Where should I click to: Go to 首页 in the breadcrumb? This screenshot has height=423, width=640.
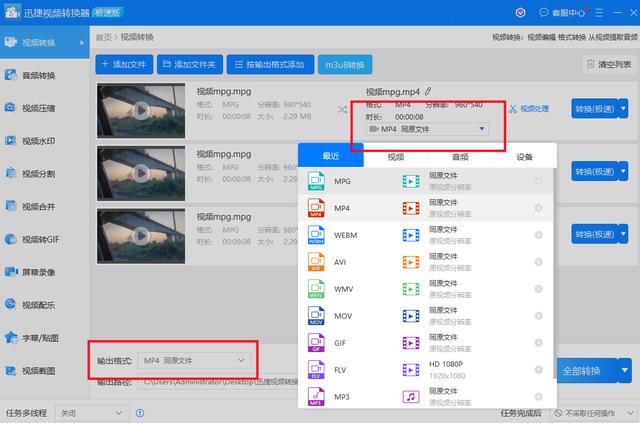coord(103,37)
